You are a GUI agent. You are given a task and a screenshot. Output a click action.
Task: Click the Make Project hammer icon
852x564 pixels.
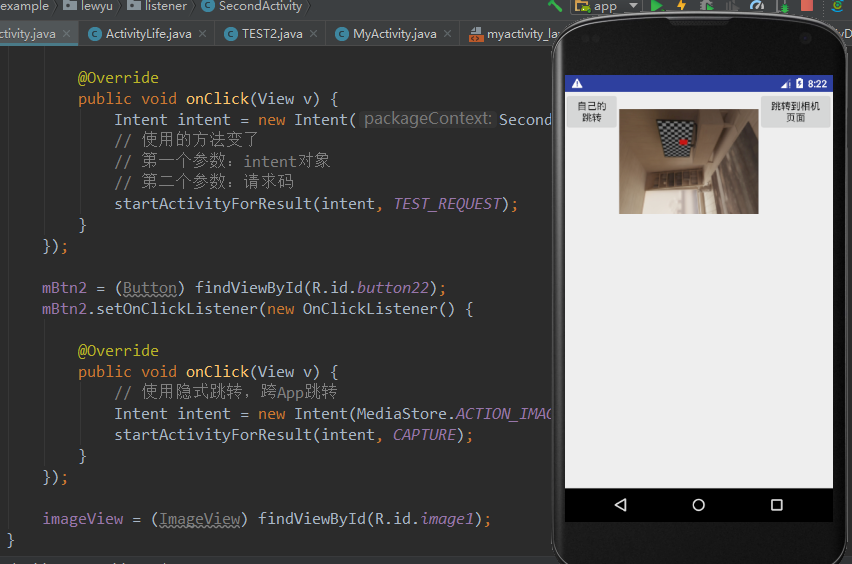pyautogui.click(x=555, y=6)
